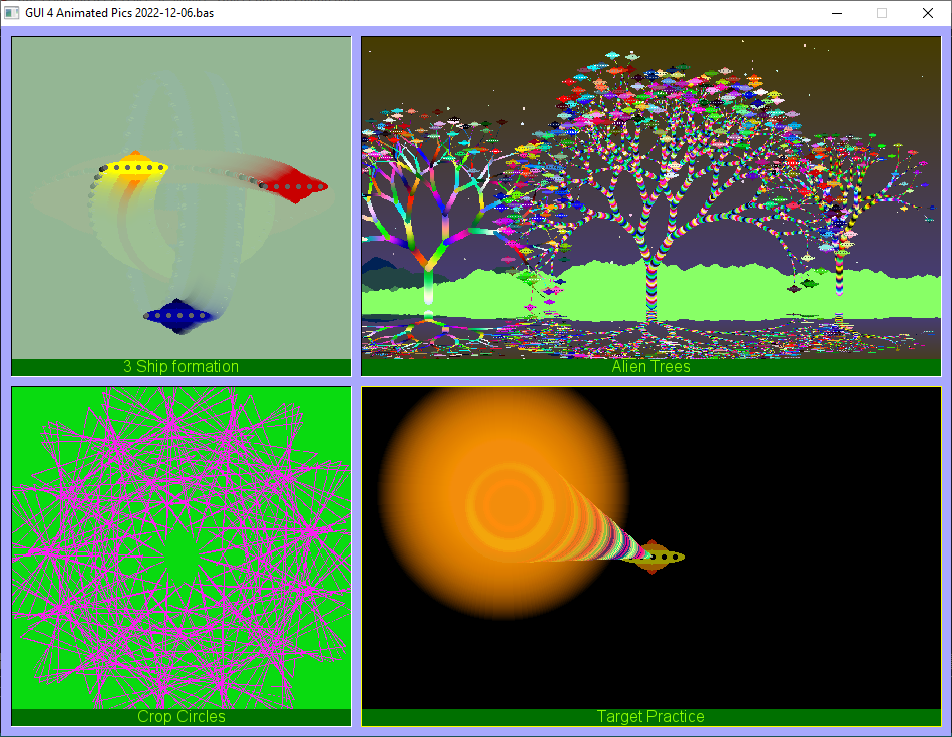Image resolution: width=952 pixels, height=737 pixels.
Task: Click the 'Crop Circles' caption label
Action: tap(181, 716)
